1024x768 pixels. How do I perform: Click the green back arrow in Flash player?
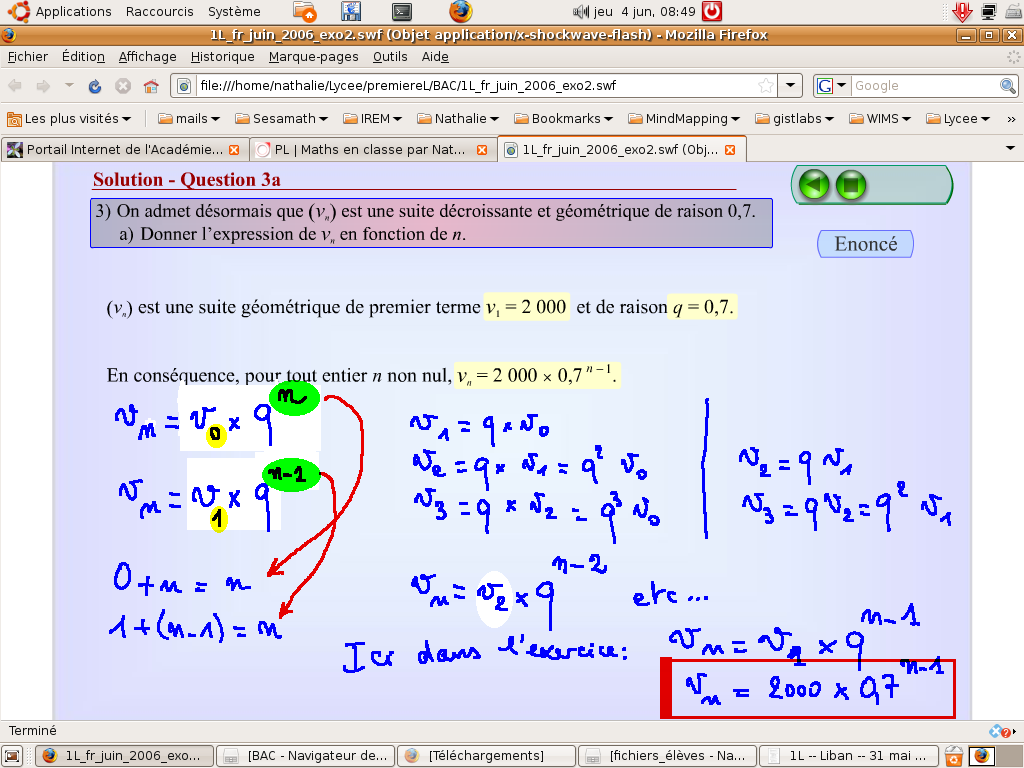click(x=816, y=185)
